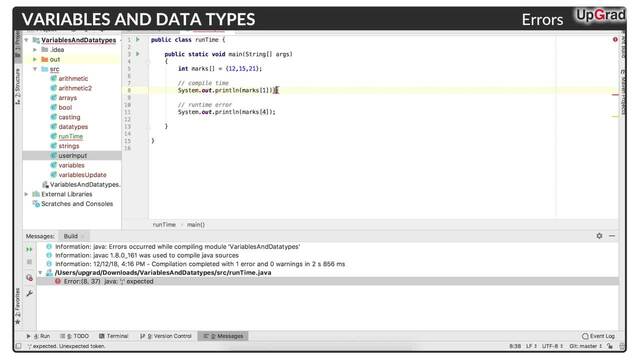Click the wrench icon in Messages sidebar
The image size is (640, 360).
[x=29, y=293]
